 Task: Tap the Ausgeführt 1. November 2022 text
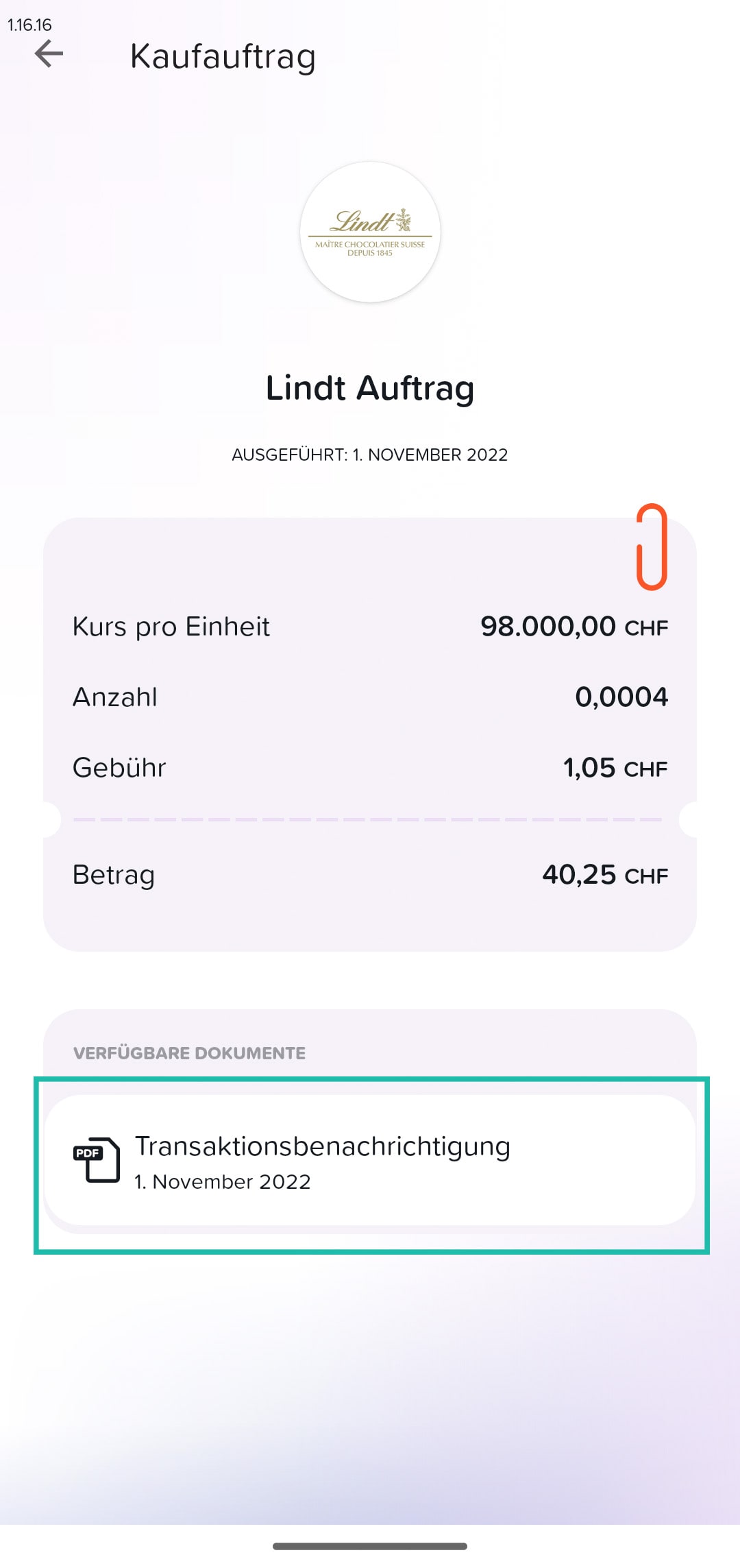[x=370, y=455]
